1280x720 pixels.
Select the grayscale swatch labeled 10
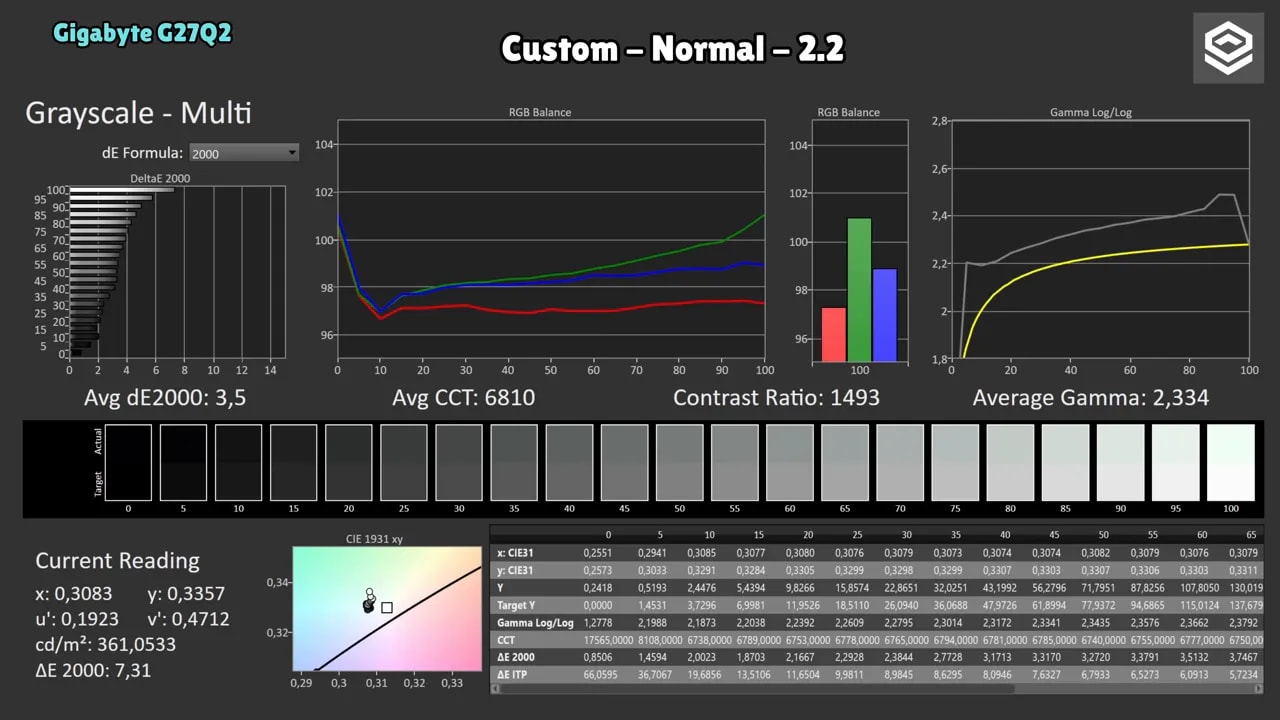point(238,462)
